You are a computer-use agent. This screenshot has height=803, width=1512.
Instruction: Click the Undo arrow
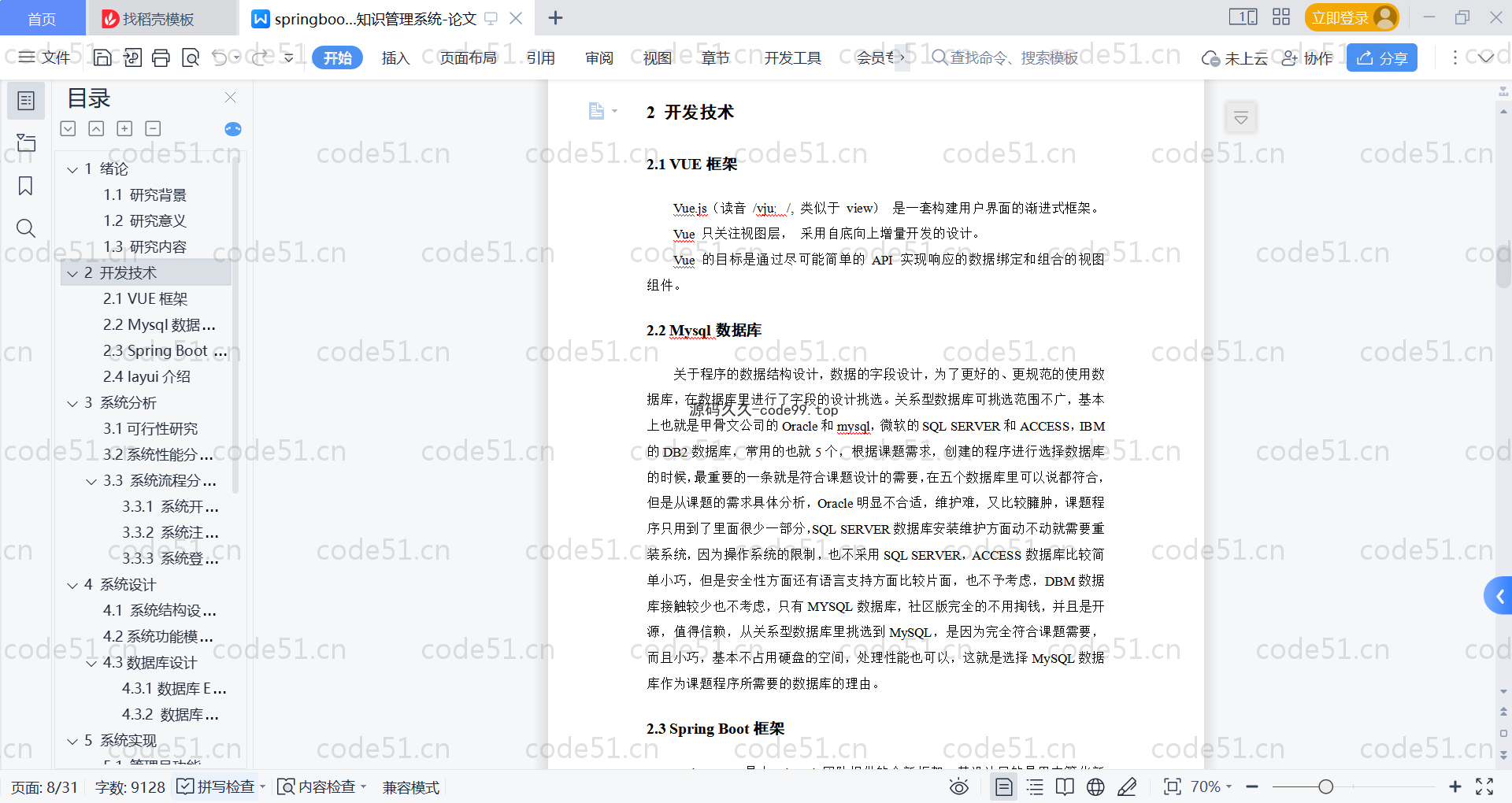coord(220,57)
